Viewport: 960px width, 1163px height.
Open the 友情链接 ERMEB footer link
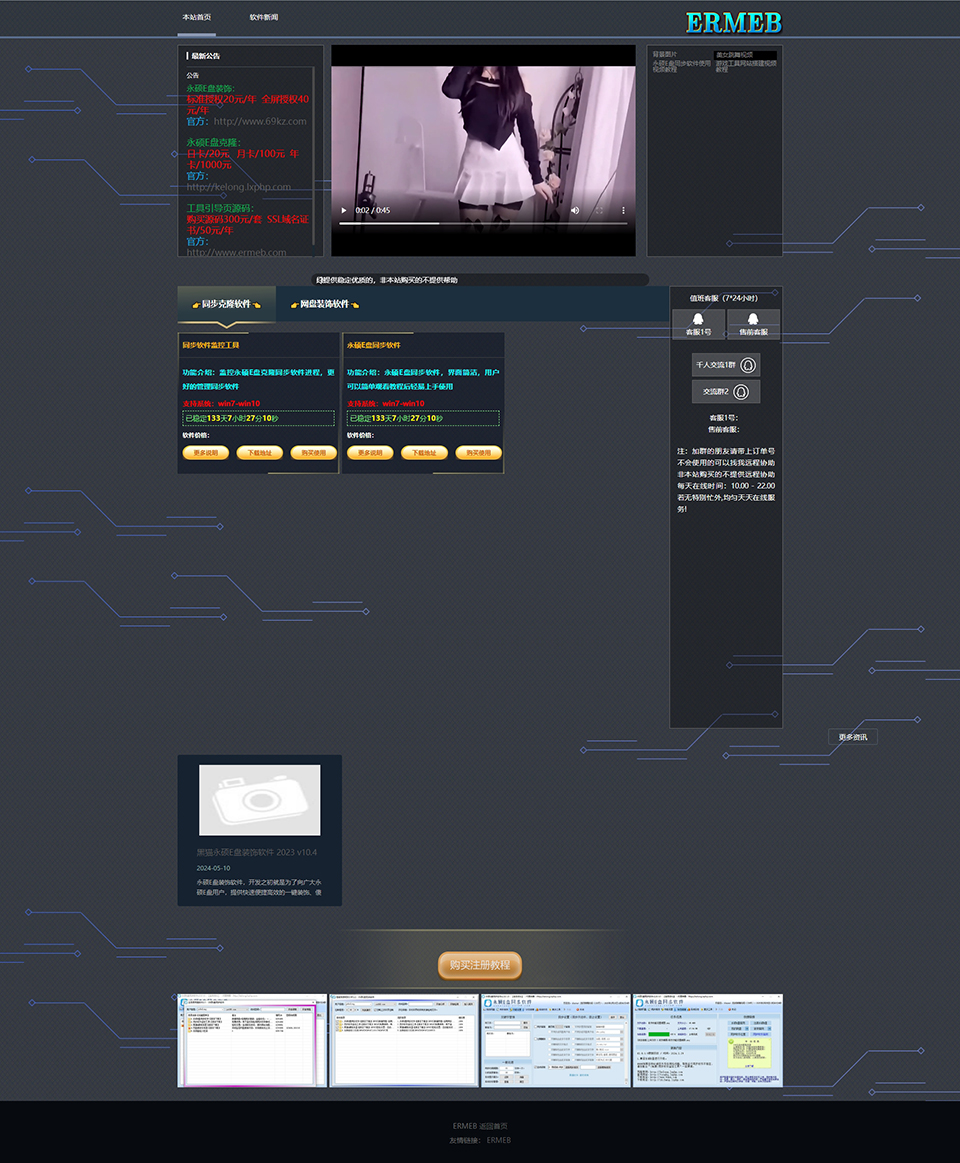coord(499,1140)
